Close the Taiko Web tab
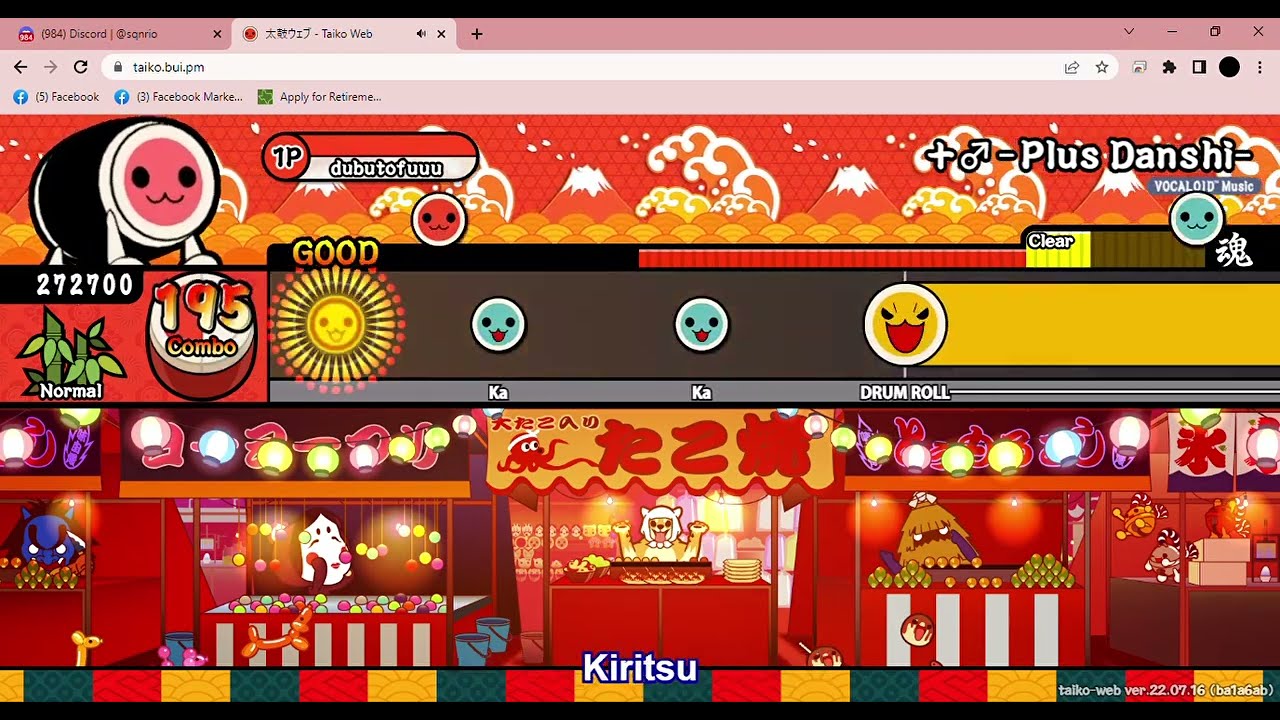Screen dimensions: 1280x720 pyautogui.click(x=441, y=34)
